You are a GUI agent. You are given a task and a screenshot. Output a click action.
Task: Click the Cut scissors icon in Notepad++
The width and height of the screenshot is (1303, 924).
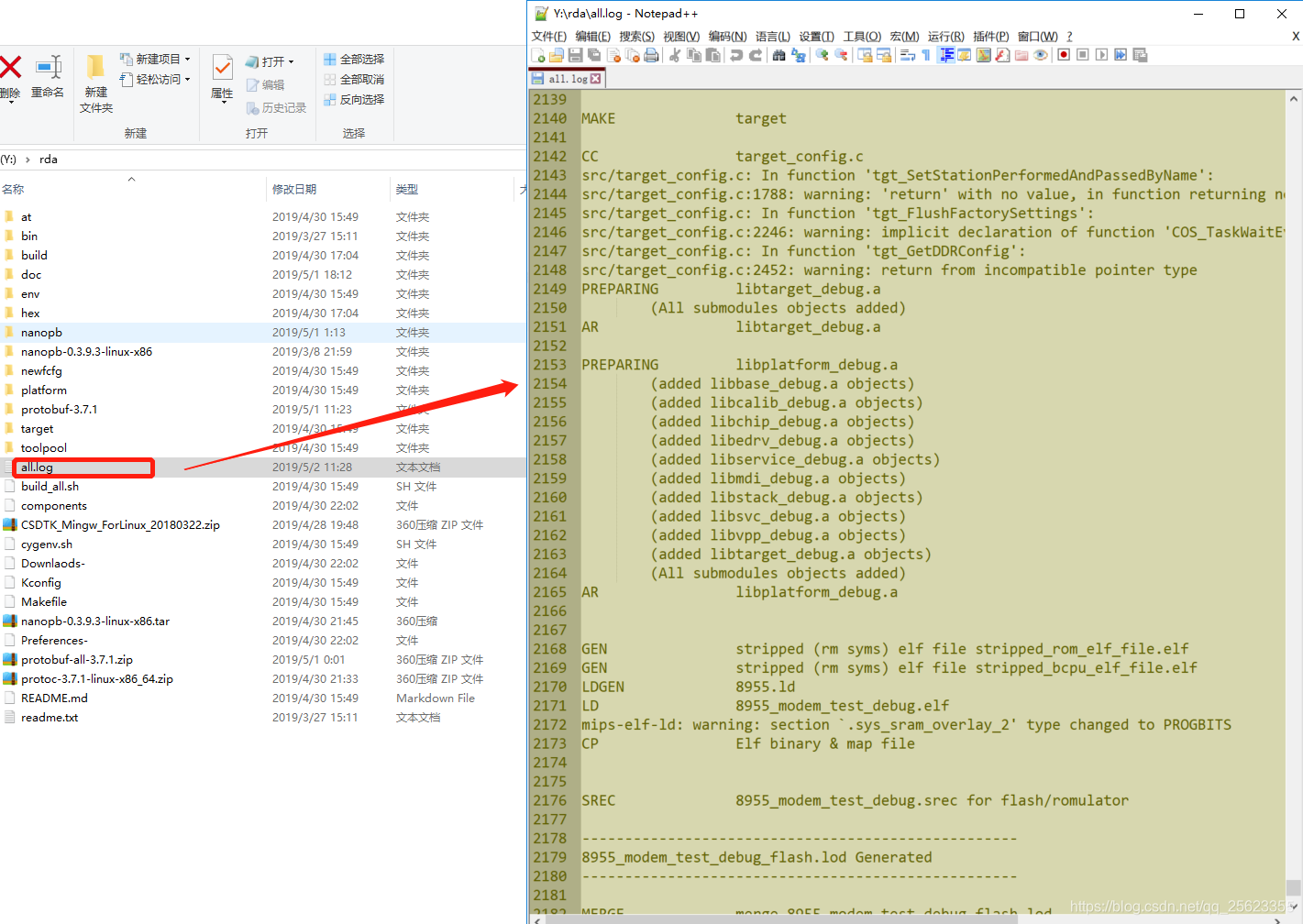[x=675, y=55]
